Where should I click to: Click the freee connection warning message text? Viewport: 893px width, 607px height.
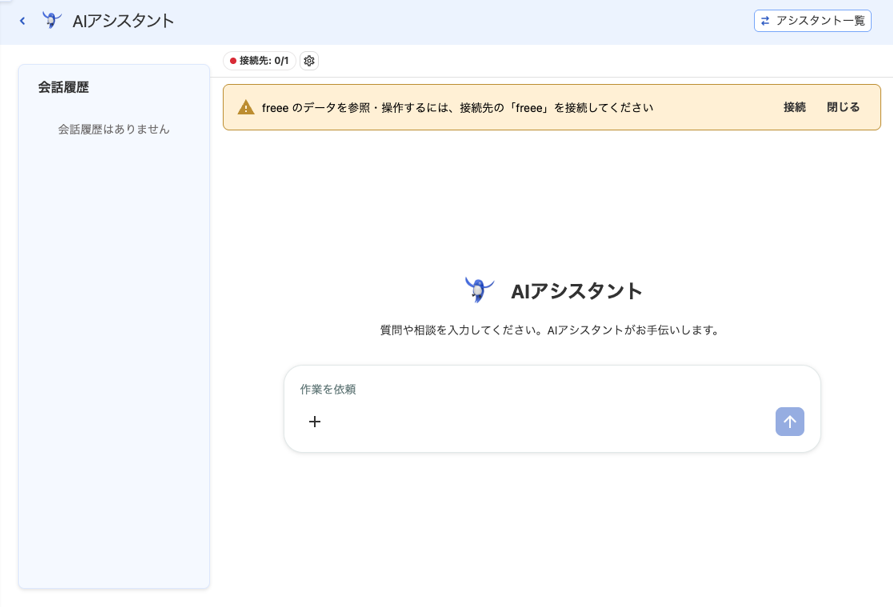457,108
